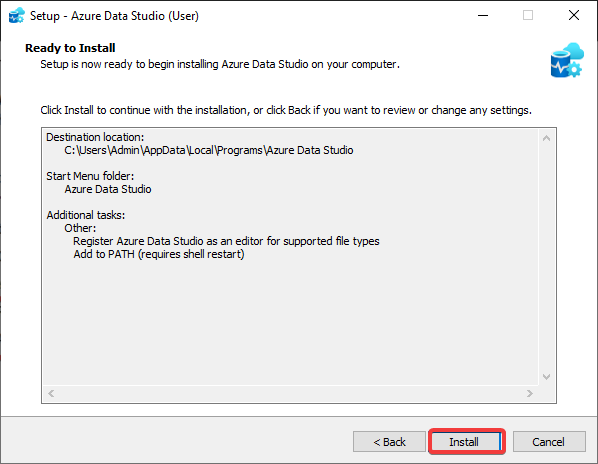Cancel the installation
Viewport: 598px width, 464px height.
(549, 442)
